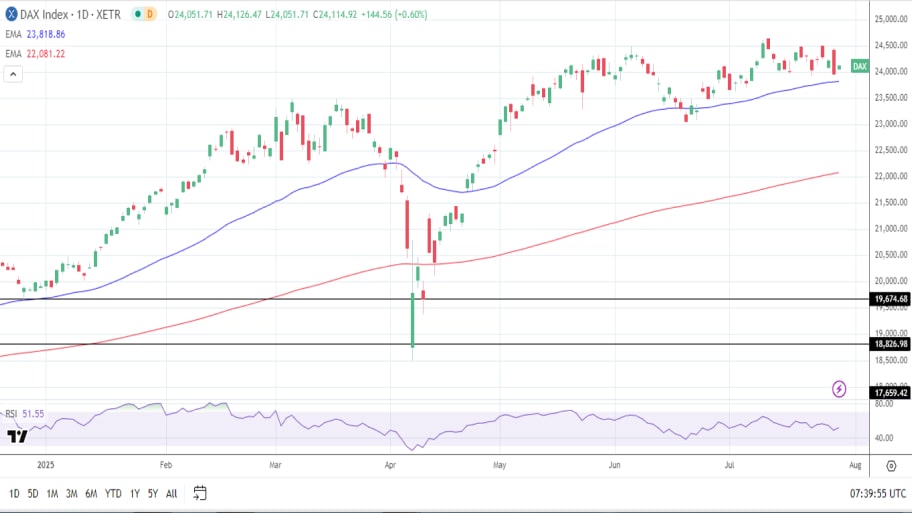
Task: Select the YTD time range
Action: 113,493
